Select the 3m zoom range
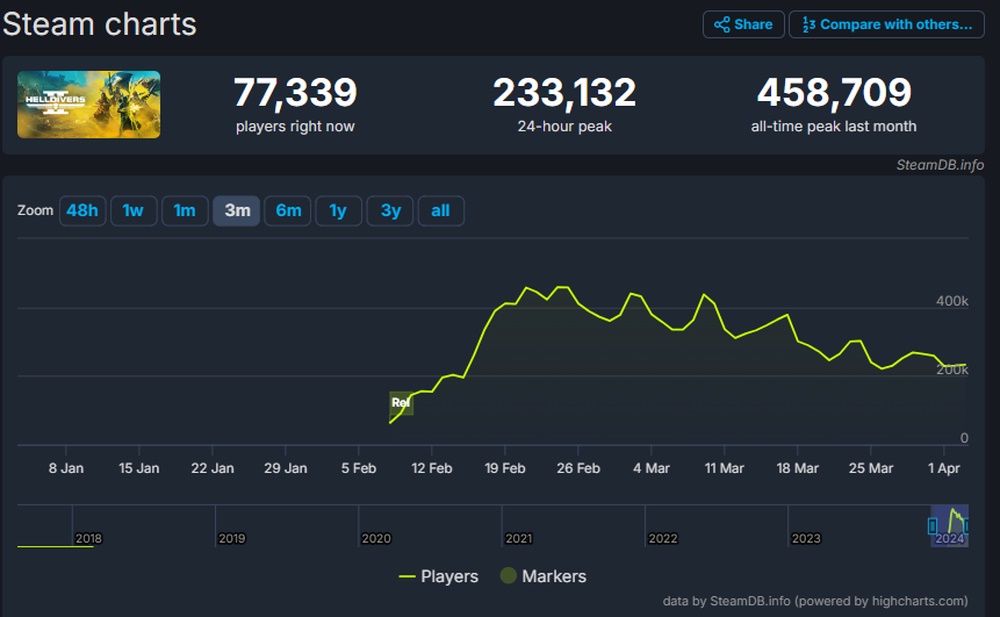This screenshot has height=617, width=1000. coord(237,211)
